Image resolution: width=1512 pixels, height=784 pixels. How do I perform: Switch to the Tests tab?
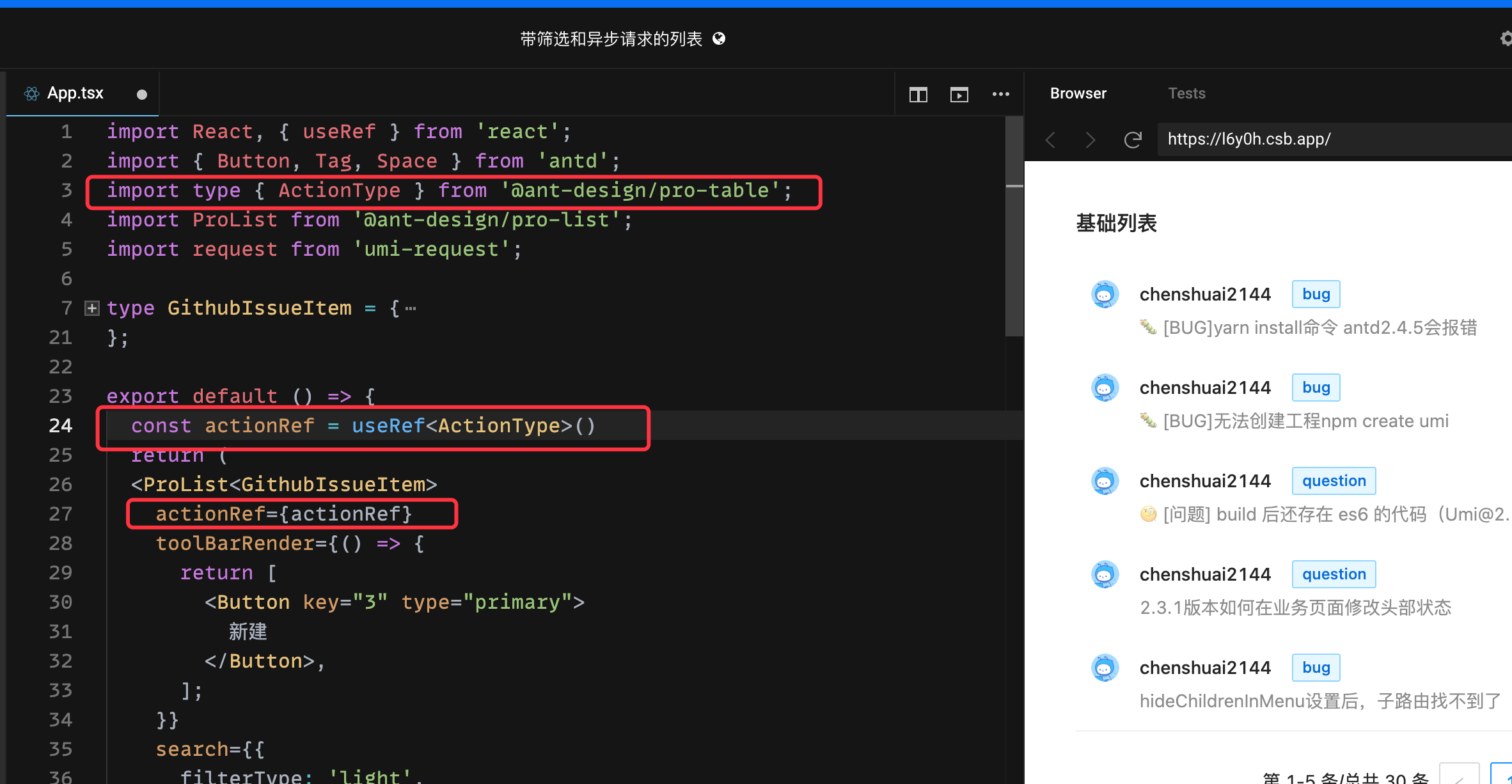pos(1186,93)
